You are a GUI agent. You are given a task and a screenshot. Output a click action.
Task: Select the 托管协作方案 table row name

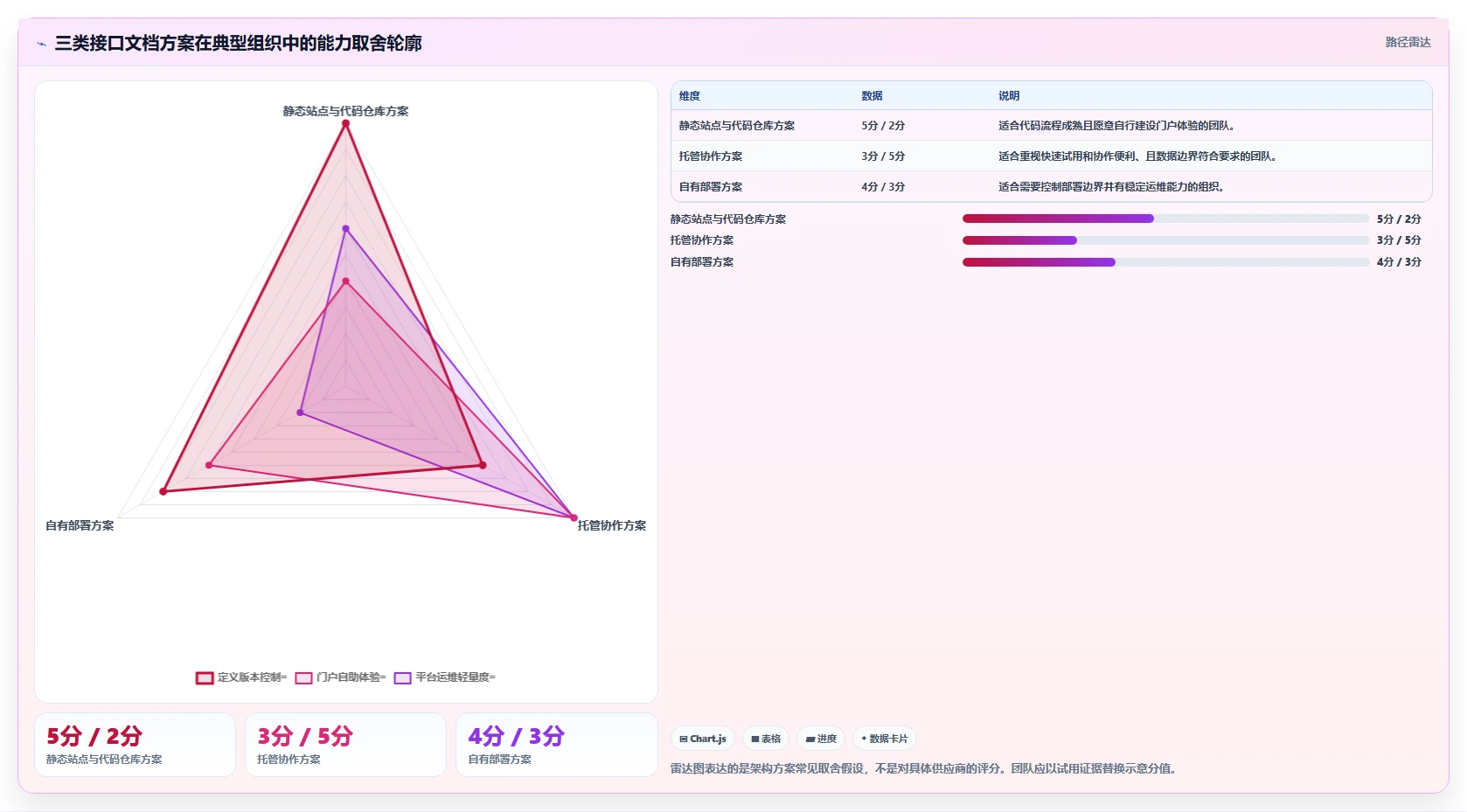(x=711, y=156)
